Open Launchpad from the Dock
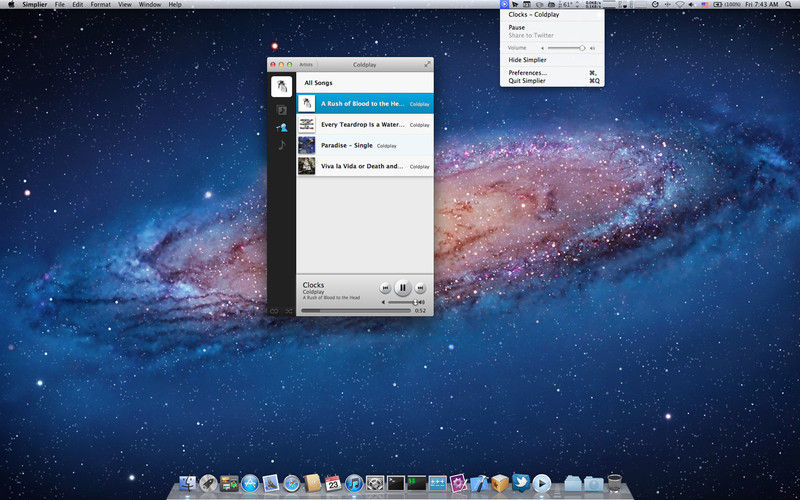This screenshot has height=500, width=800. [x=208, y=483]
